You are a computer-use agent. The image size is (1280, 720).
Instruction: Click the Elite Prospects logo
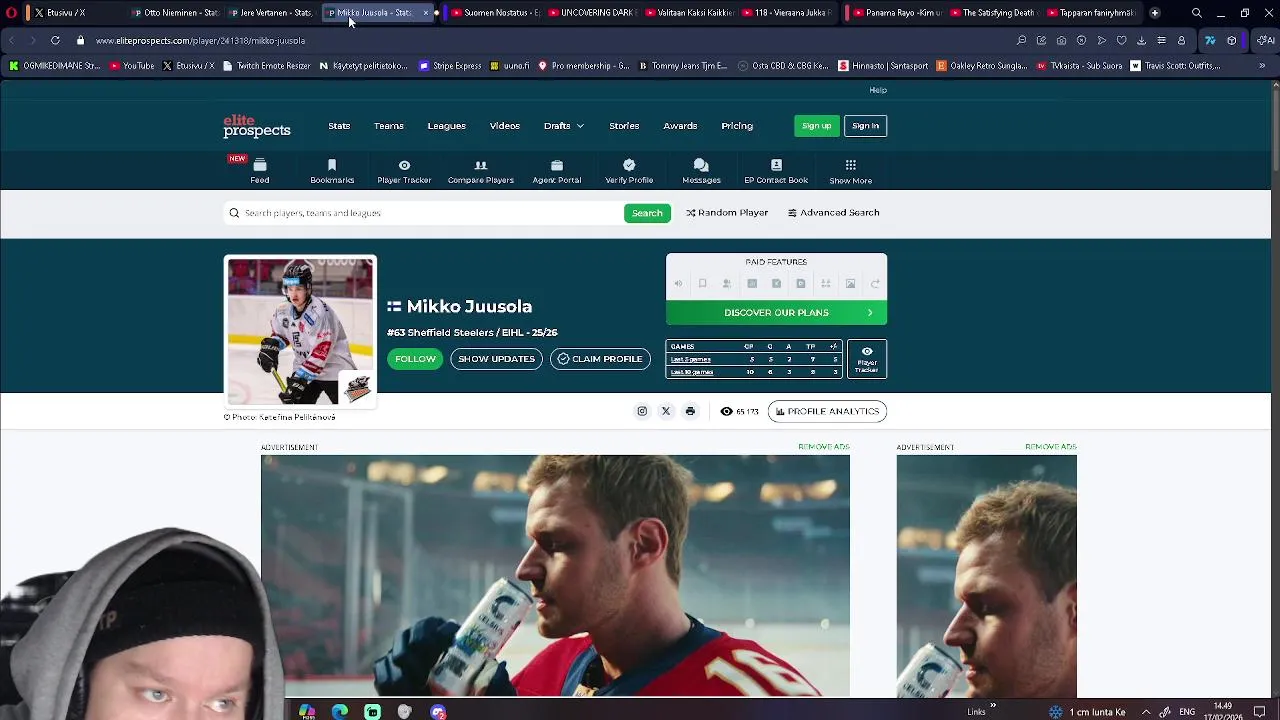257,126
